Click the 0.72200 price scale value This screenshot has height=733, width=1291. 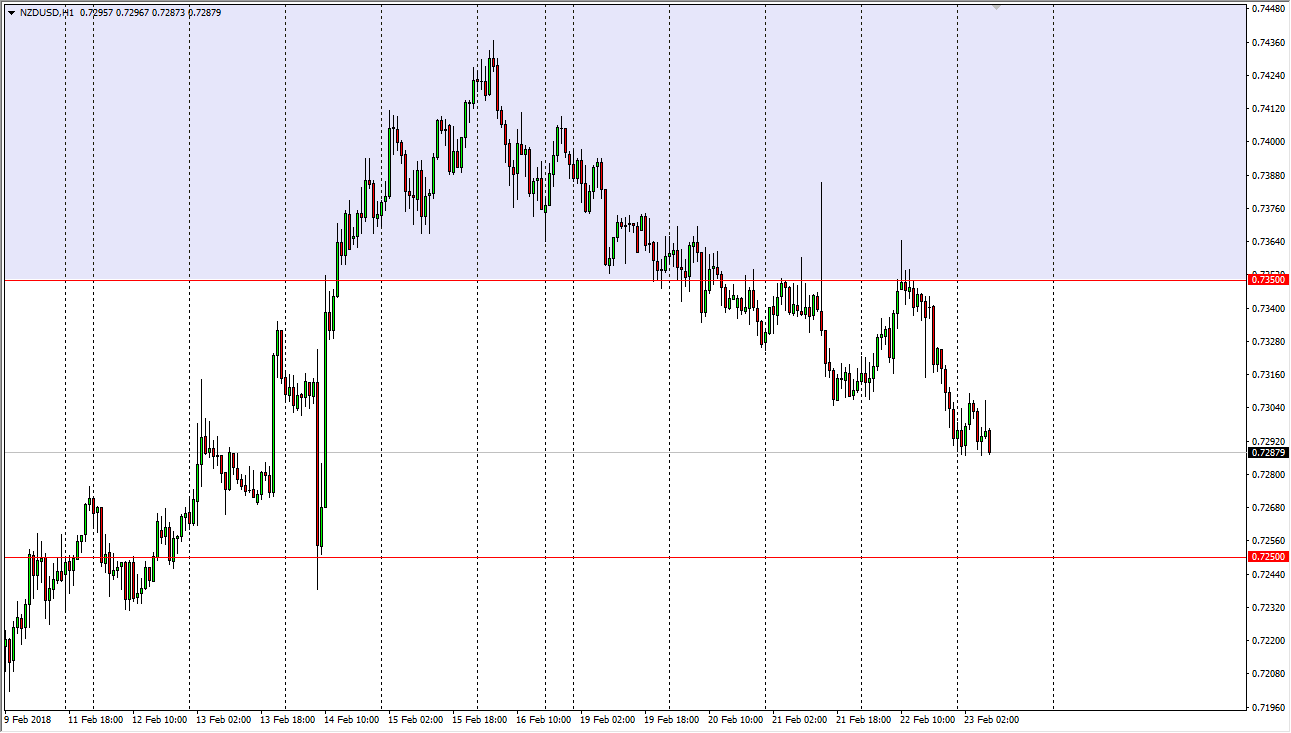click(1267, 641)
